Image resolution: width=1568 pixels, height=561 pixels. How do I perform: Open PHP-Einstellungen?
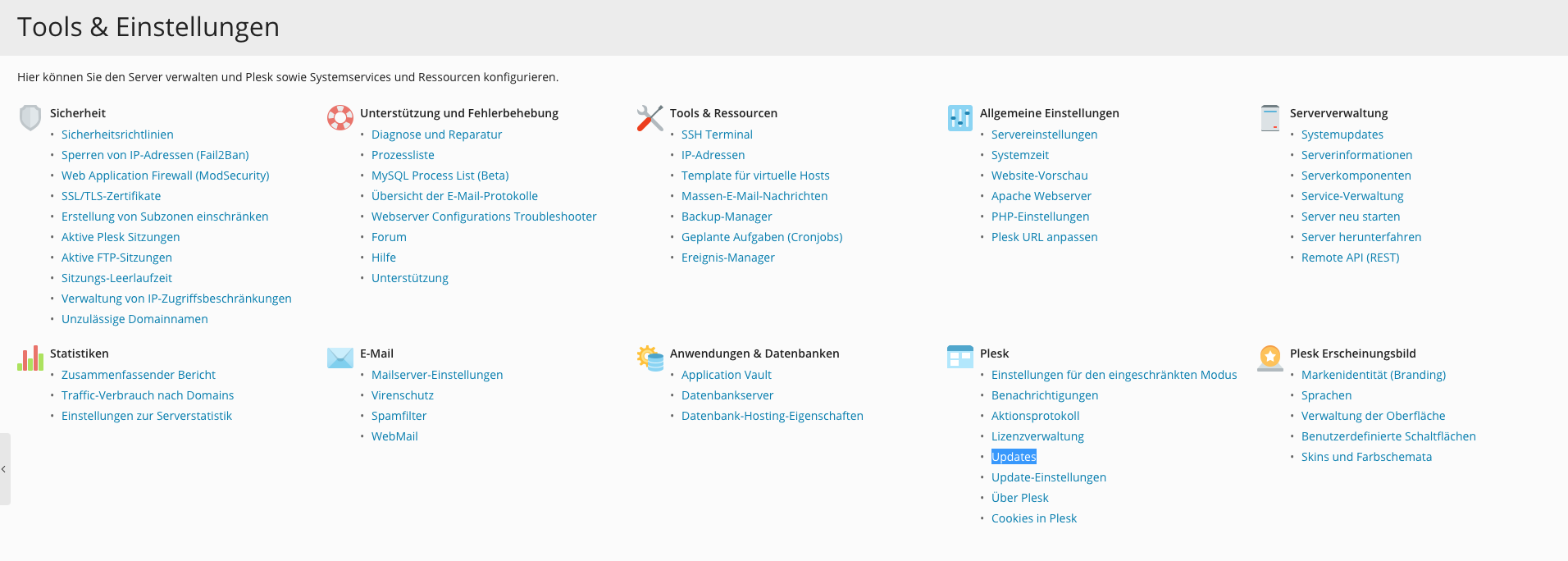pos(1040,217)
